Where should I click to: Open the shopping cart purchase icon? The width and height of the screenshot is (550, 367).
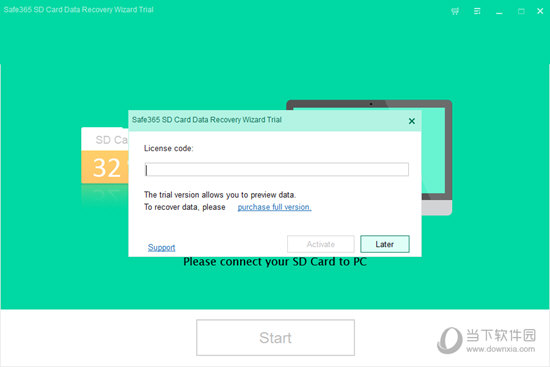(455, 11)
